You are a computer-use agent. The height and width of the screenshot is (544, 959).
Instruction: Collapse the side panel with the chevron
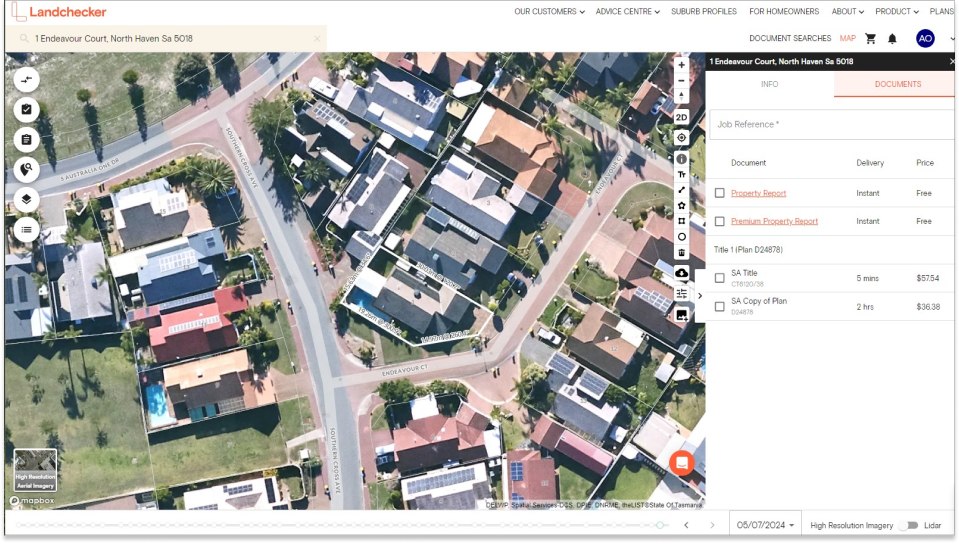click(x=700, y=296)
